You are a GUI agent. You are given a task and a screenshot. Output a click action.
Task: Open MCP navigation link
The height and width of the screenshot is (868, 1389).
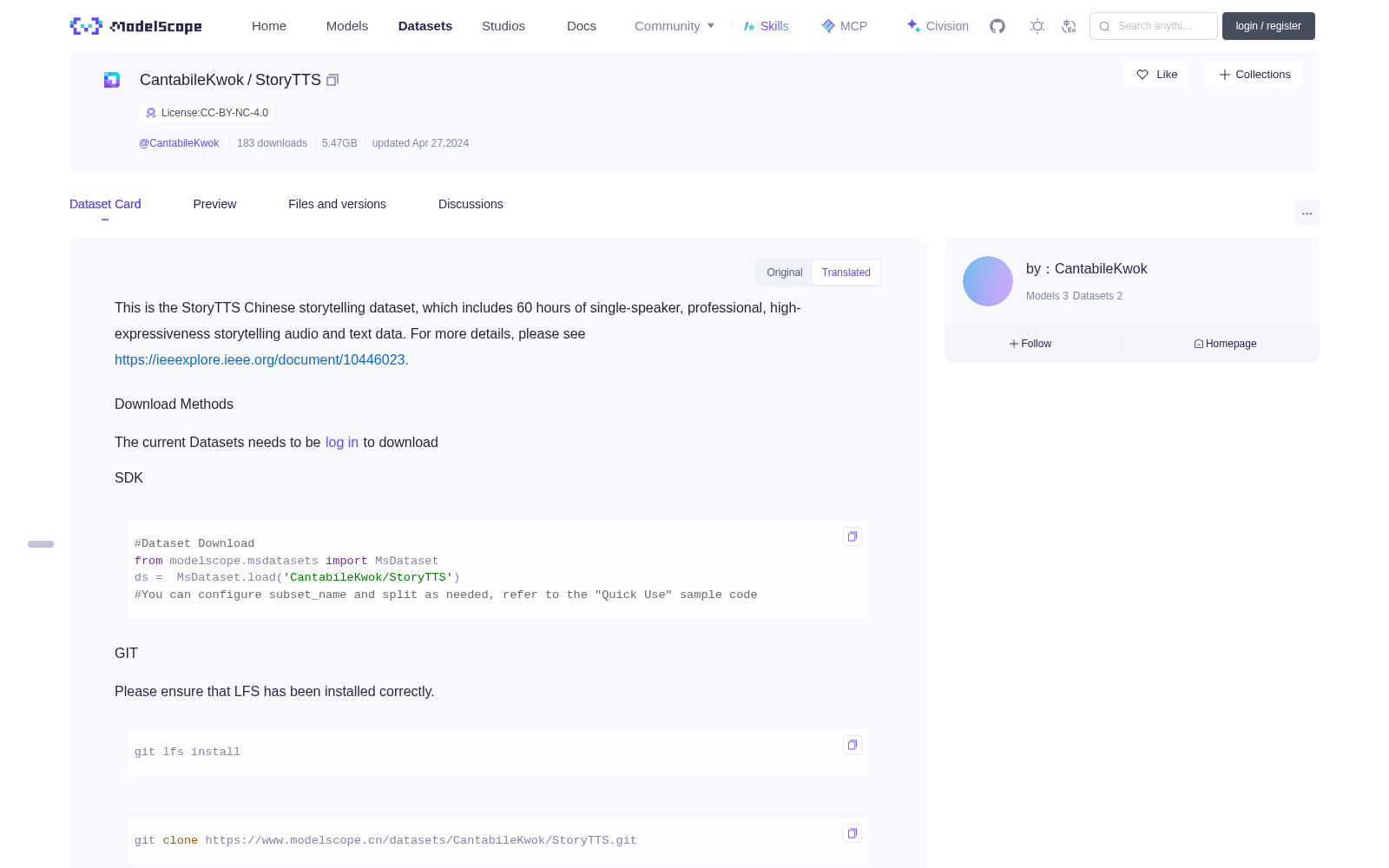[x=845, y=26]
